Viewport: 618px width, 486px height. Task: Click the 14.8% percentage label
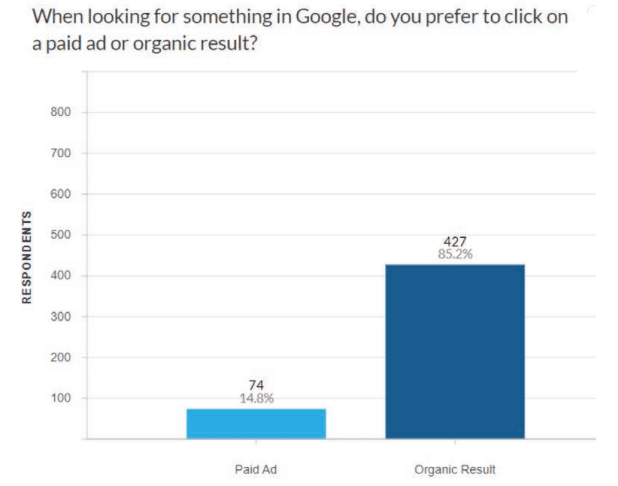[255, 399]
